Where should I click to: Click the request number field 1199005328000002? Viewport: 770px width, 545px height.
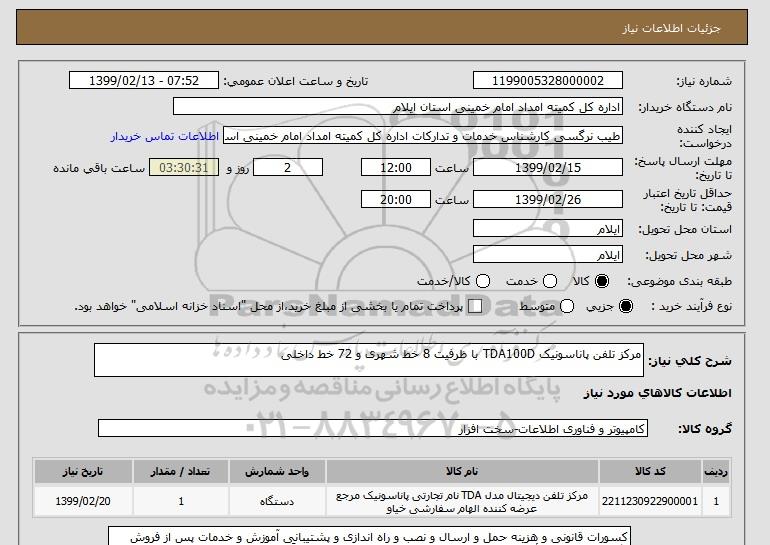[x=548, y=81]
